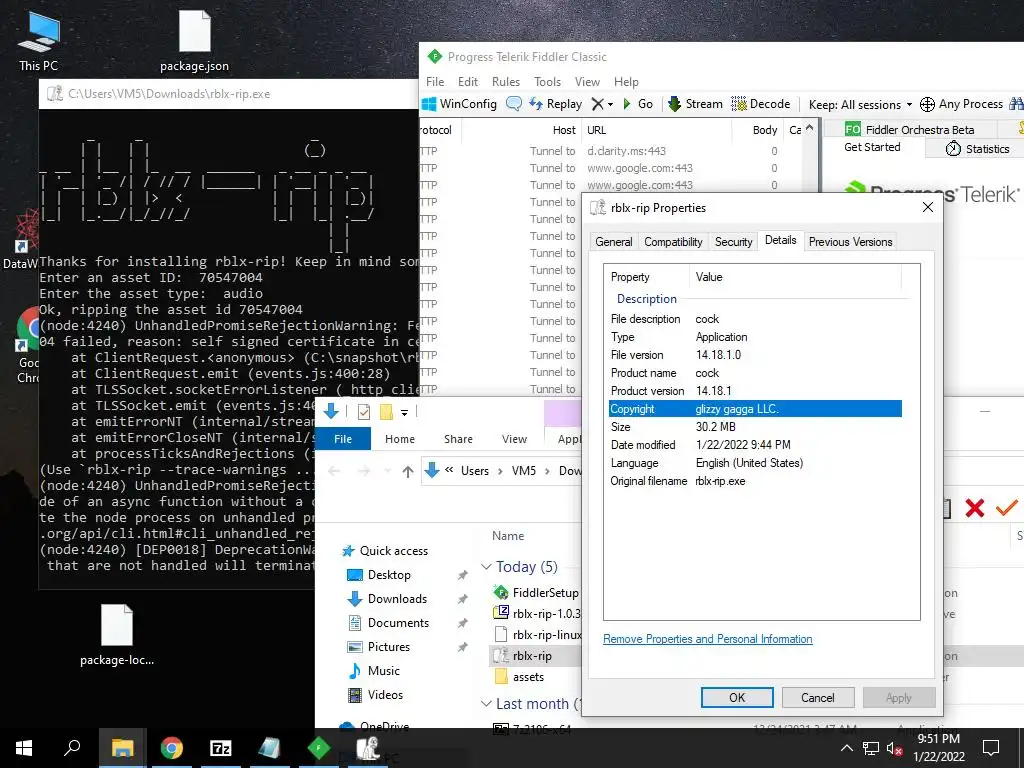
Task: Open File tab in Explorer ribbon
Action: click(x=343, y=439)
